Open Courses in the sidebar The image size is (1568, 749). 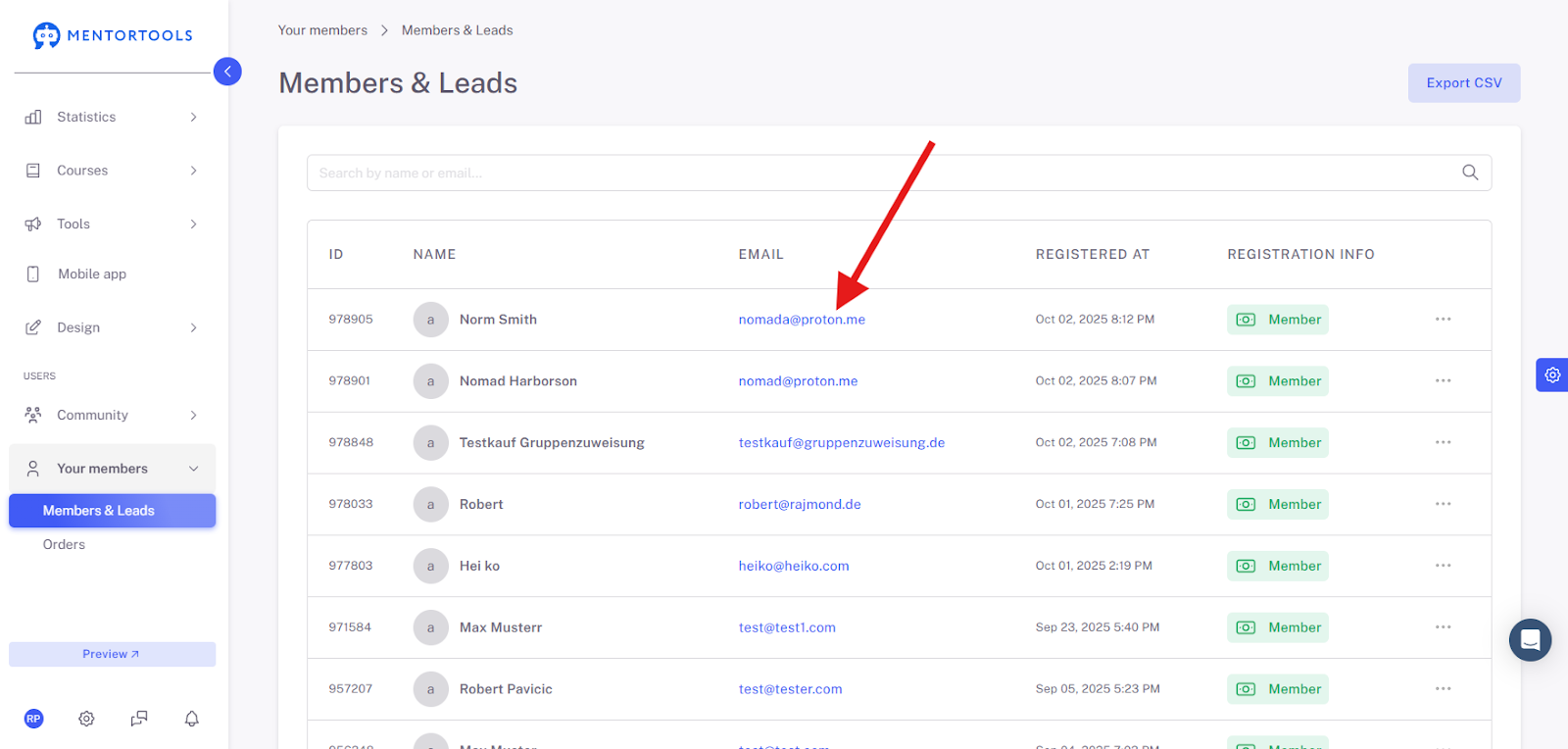pyautogui.click(x=82, y=171)
